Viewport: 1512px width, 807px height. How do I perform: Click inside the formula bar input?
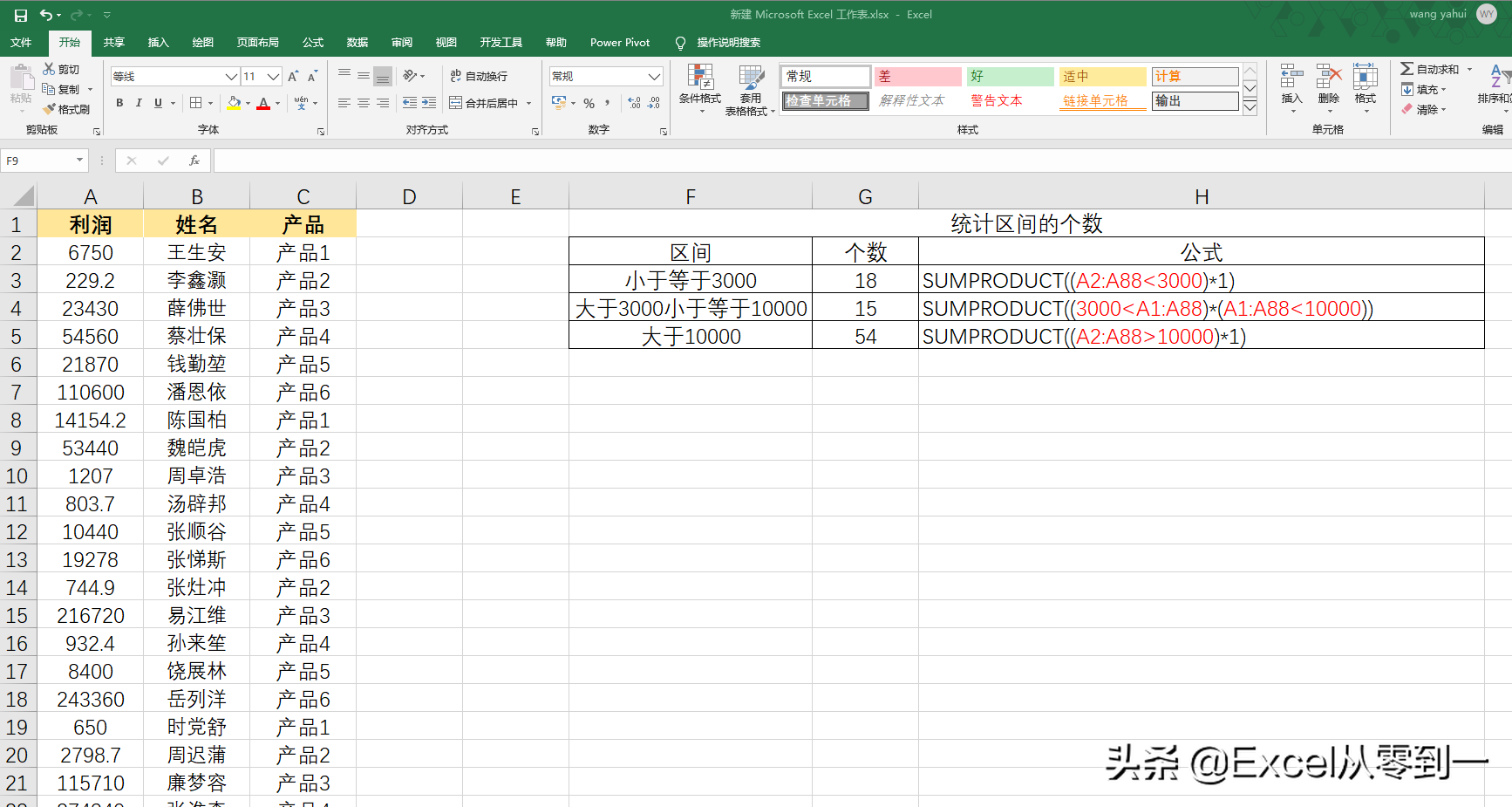862,161
